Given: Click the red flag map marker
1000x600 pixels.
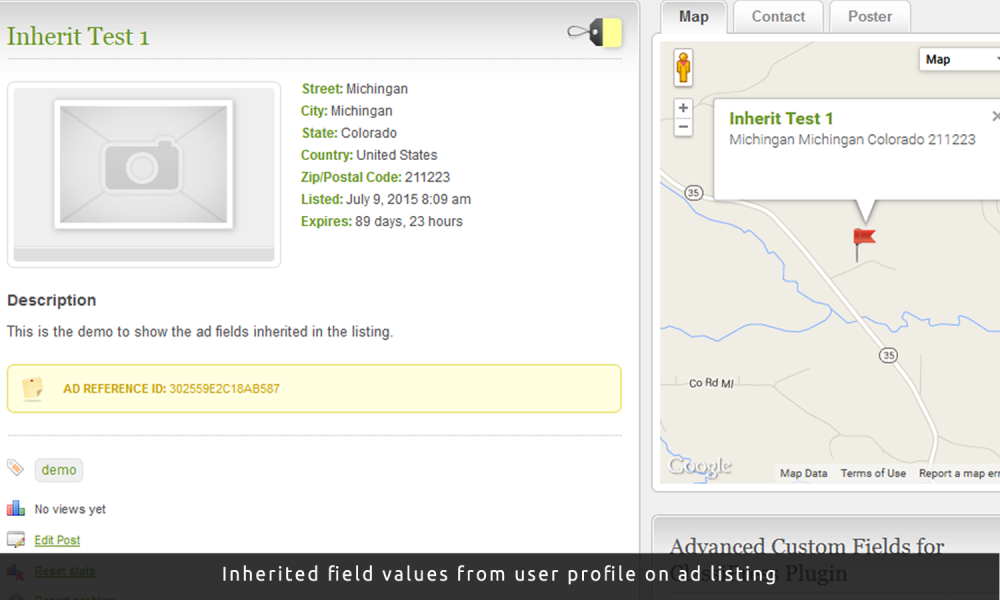Looking at the screenshot, I should point(865,236).
